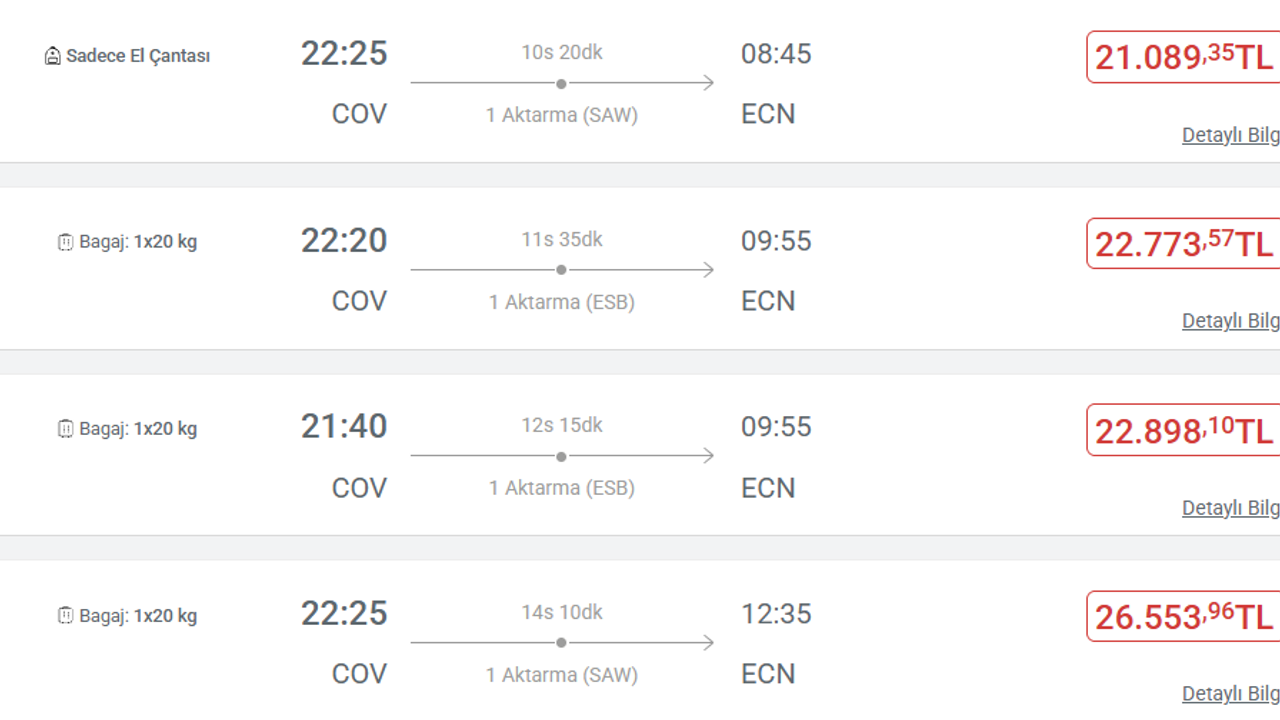Select the 21.089,35TL price button

[1183, 57]
